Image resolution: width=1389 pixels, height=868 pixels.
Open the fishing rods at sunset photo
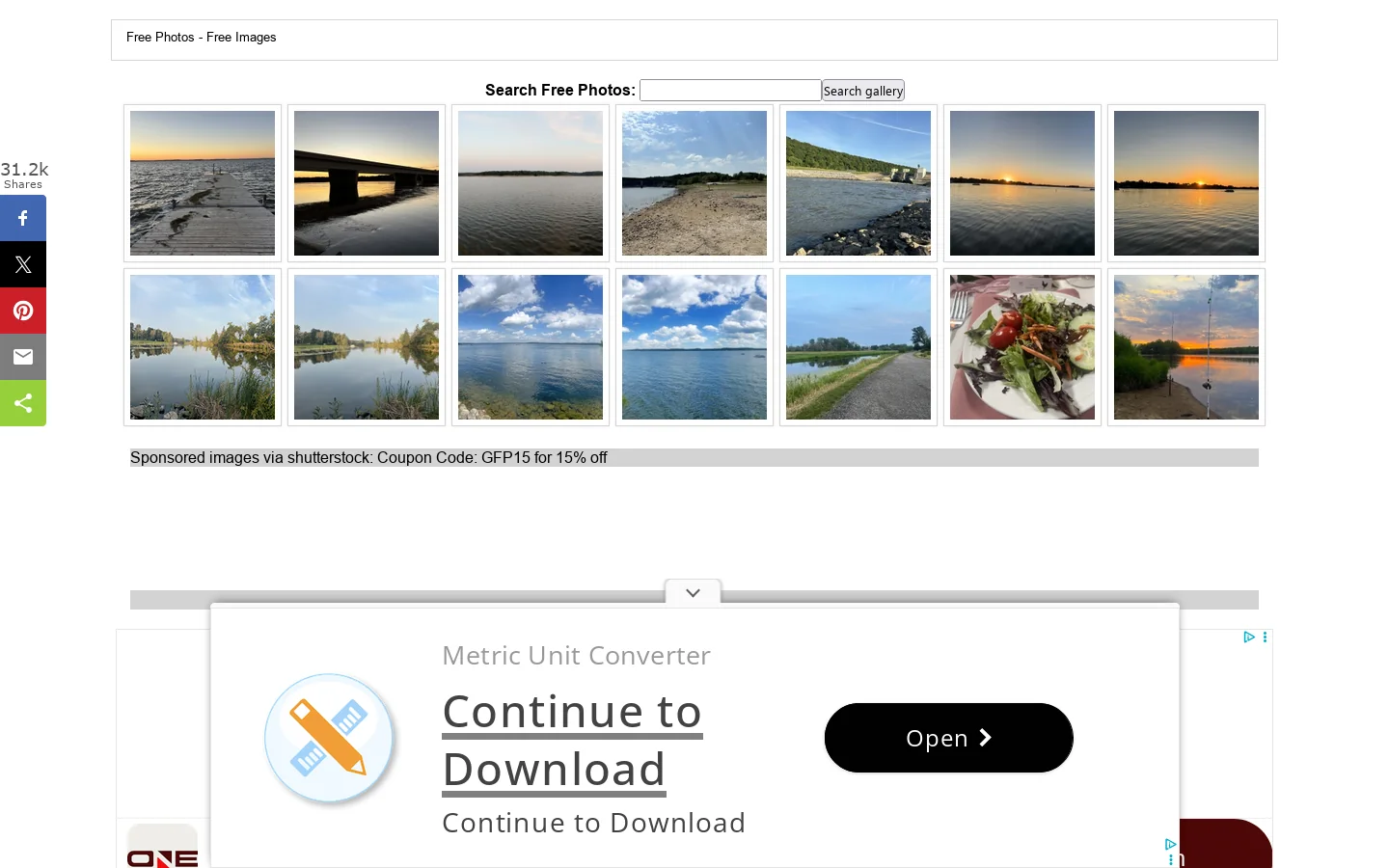pyautogui.click(x=1186, y=347)
